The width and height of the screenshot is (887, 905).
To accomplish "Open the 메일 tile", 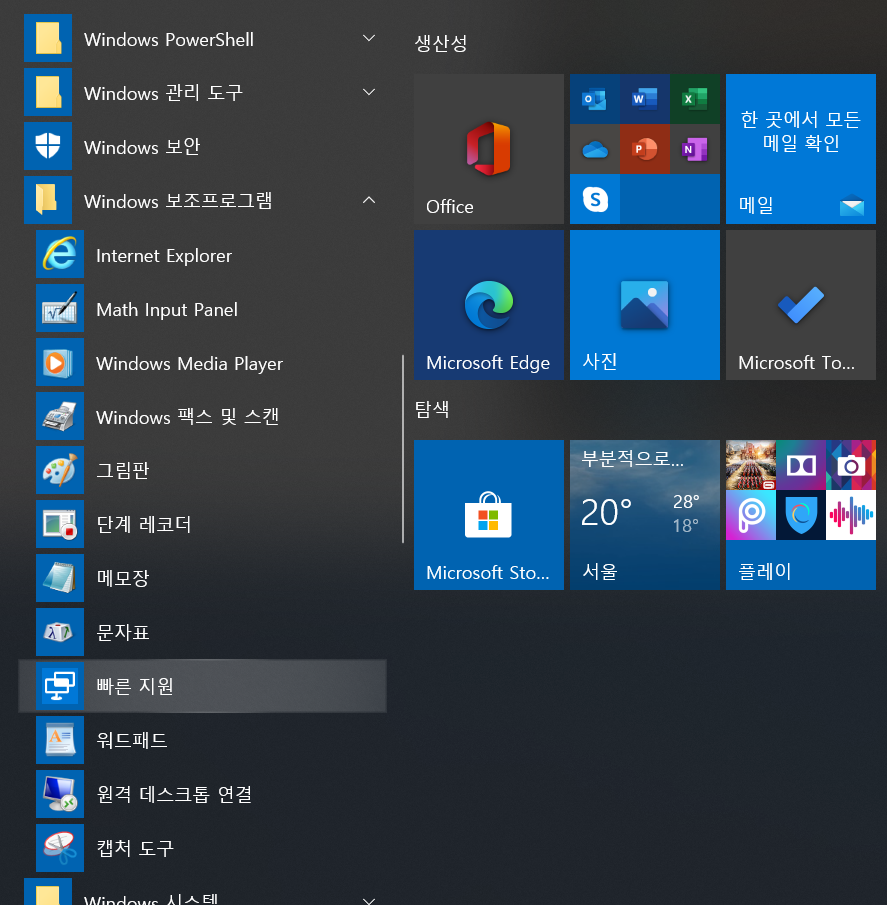I will (800, 149).
